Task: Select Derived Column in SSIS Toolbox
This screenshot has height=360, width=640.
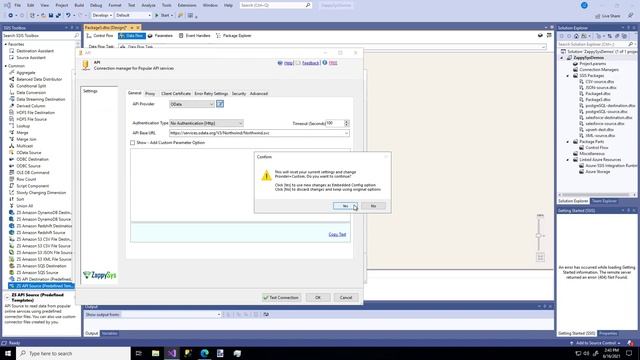Action: click(30, 106)
